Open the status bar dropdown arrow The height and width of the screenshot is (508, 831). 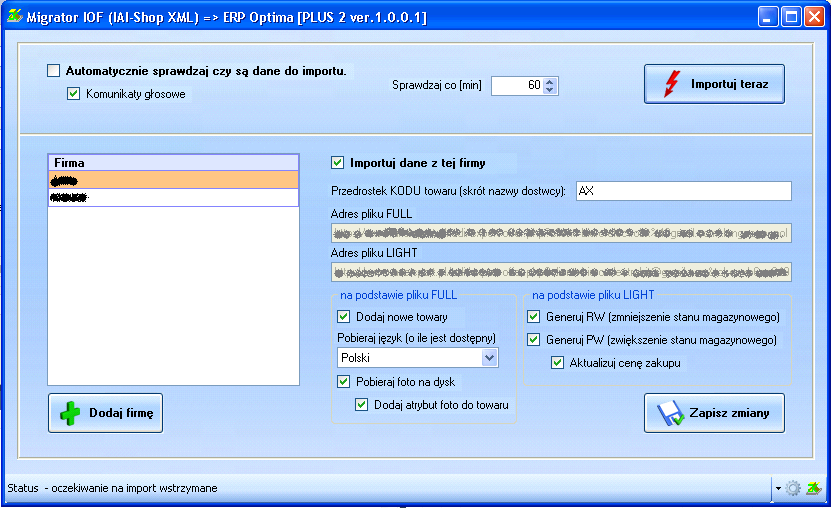pos(777,489)
